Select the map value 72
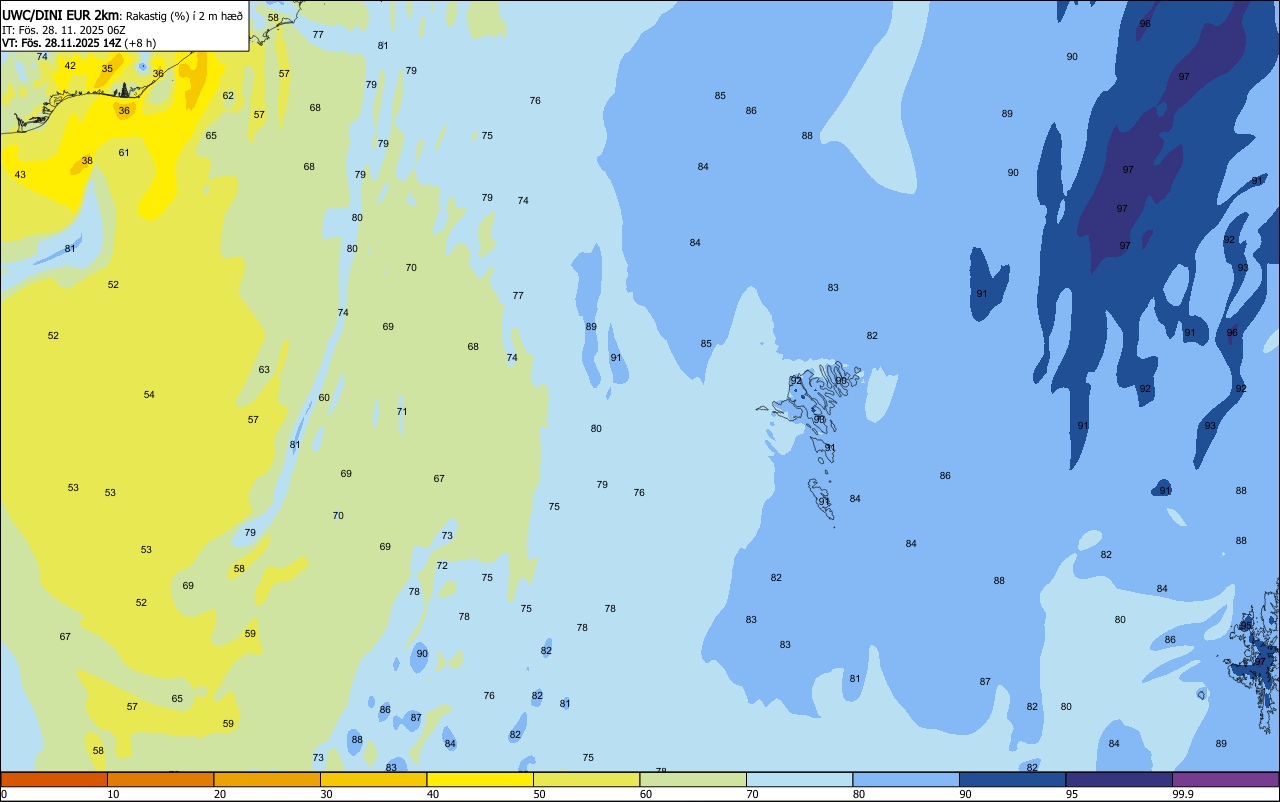The height and width of the screenshot is (802, 1280). click(x=442, y=566)
